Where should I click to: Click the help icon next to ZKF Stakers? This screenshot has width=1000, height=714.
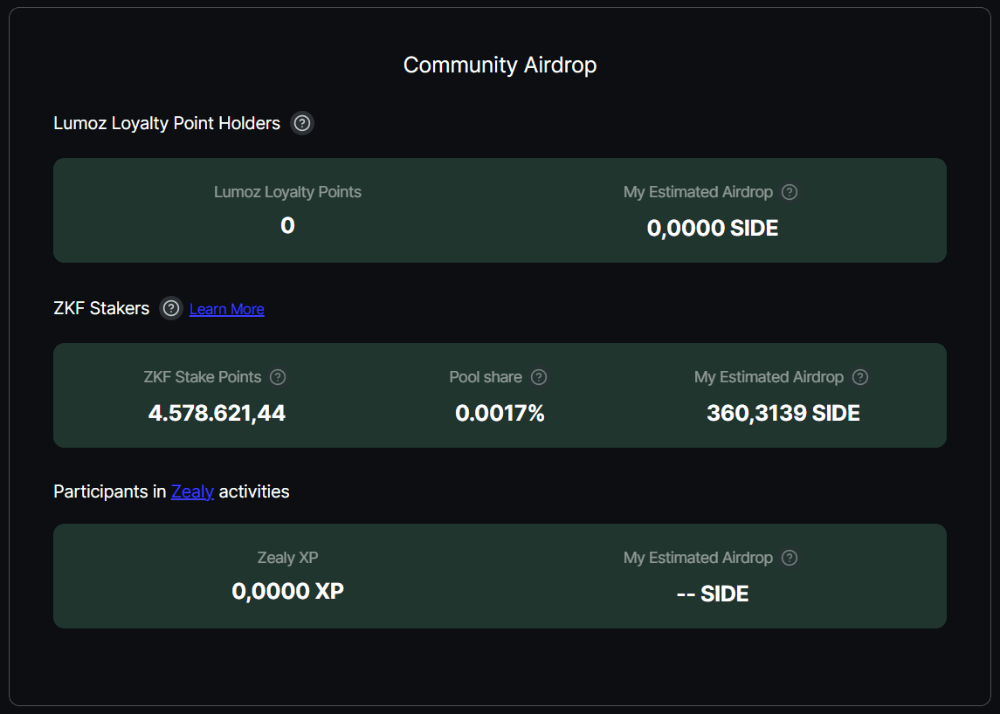point(171,308)
